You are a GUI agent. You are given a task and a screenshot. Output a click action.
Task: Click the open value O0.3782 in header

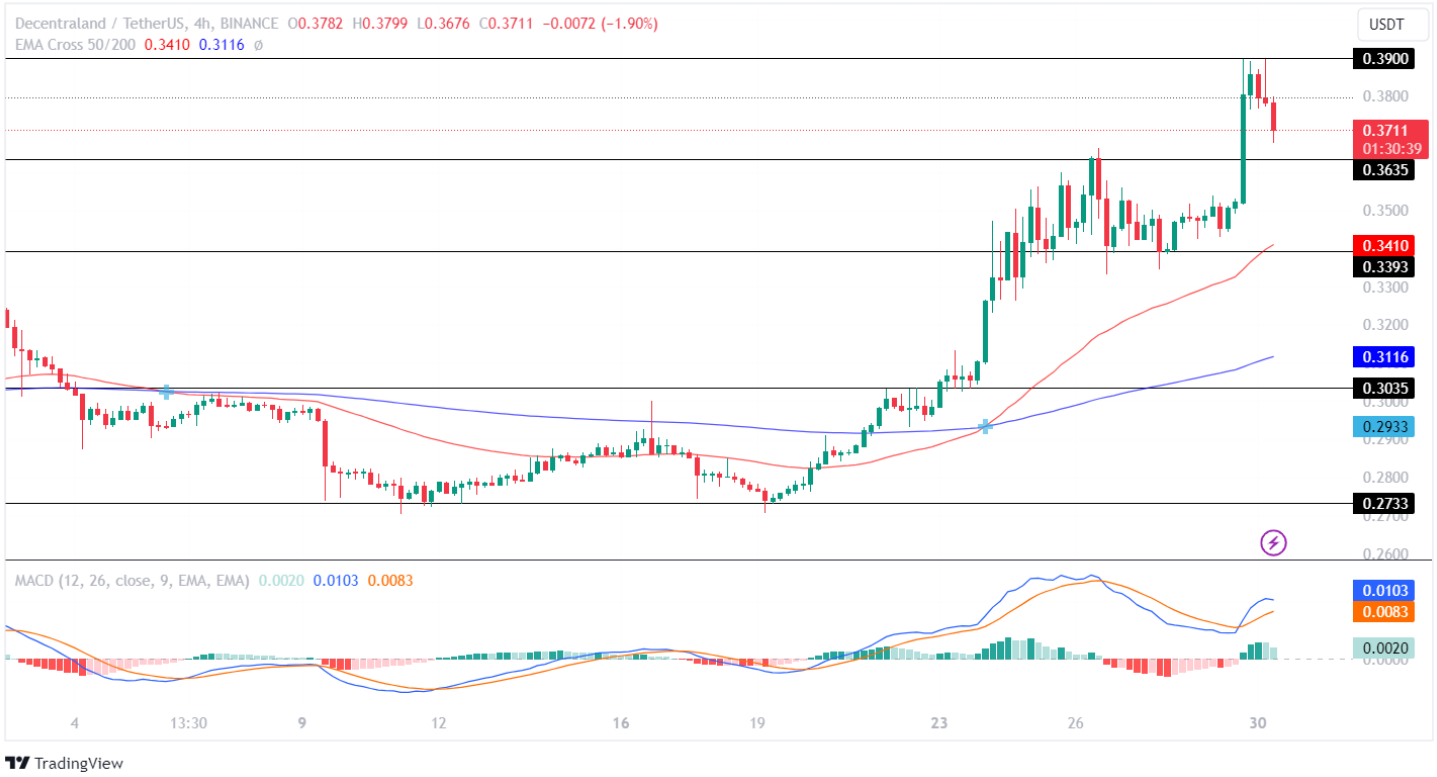(x=313, y=23)
